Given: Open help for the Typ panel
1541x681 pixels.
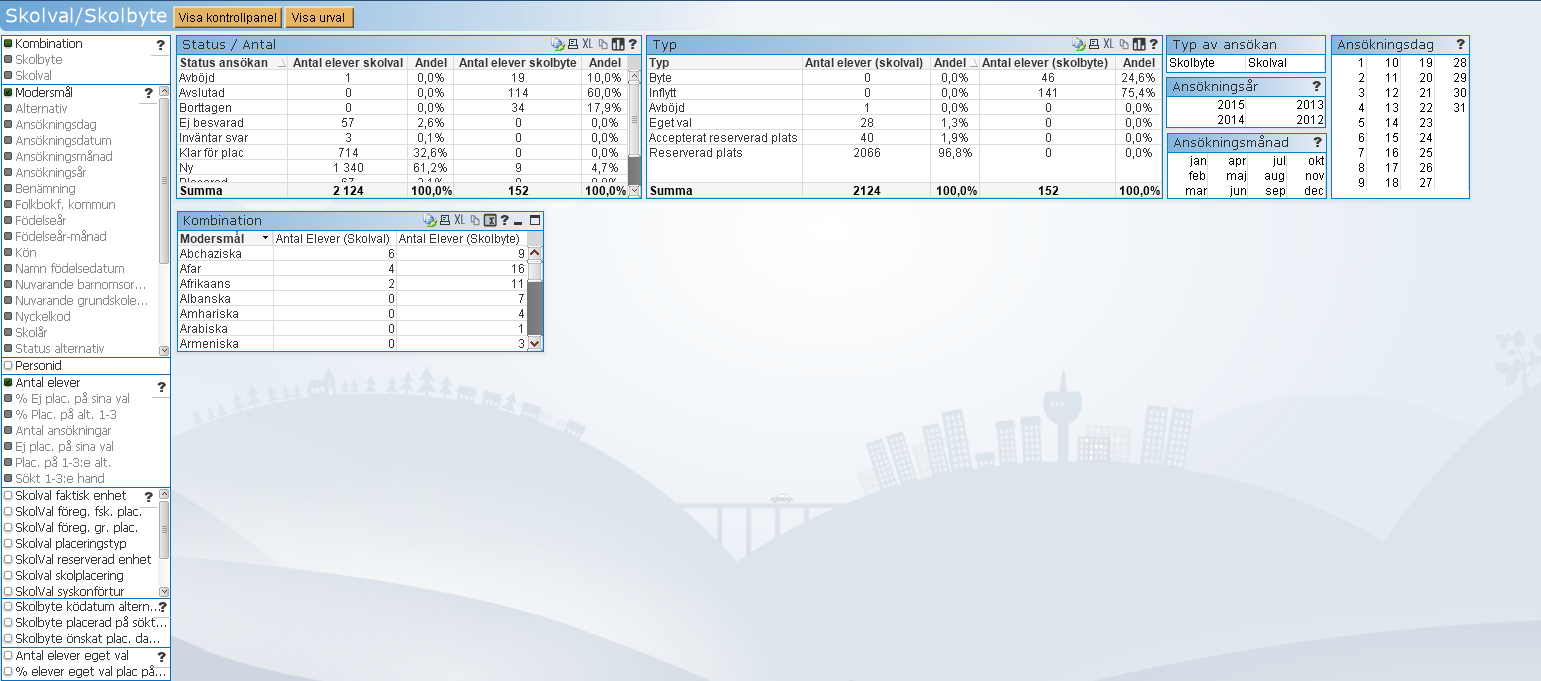Looking at the screenshot, I should tap(1152, 44).
